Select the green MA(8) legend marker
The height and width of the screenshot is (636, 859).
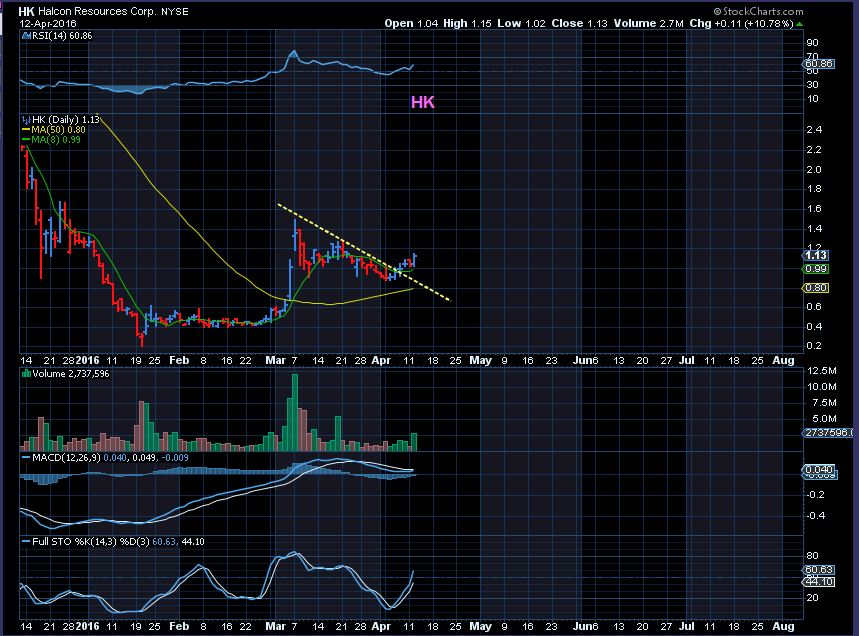26,140
